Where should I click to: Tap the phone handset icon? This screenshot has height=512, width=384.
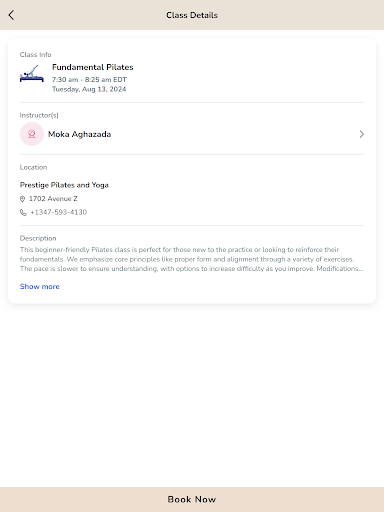click(23, 212)
